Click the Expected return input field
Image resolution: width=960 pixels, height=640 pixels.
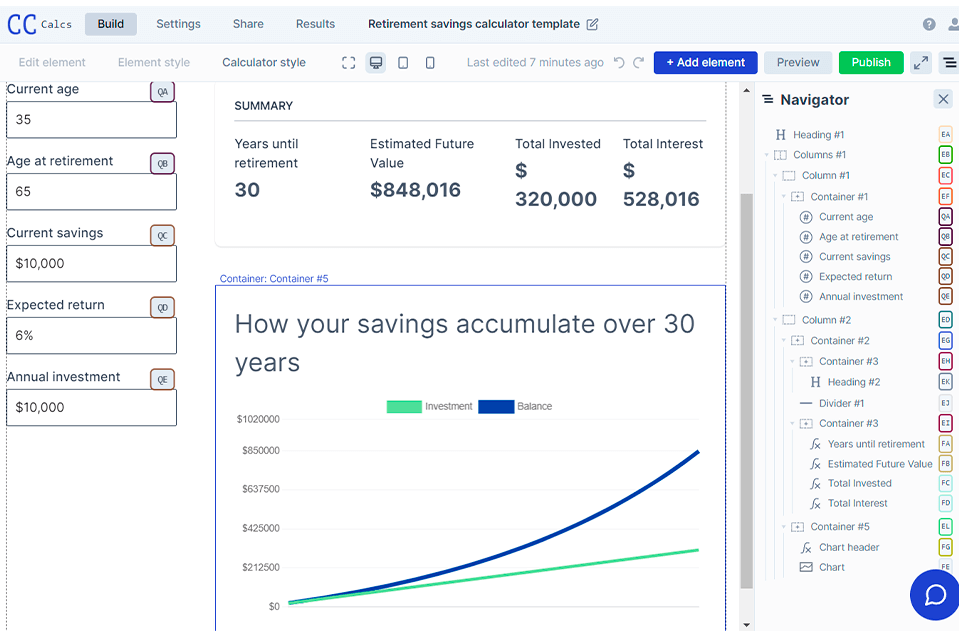tap(91, 336)
